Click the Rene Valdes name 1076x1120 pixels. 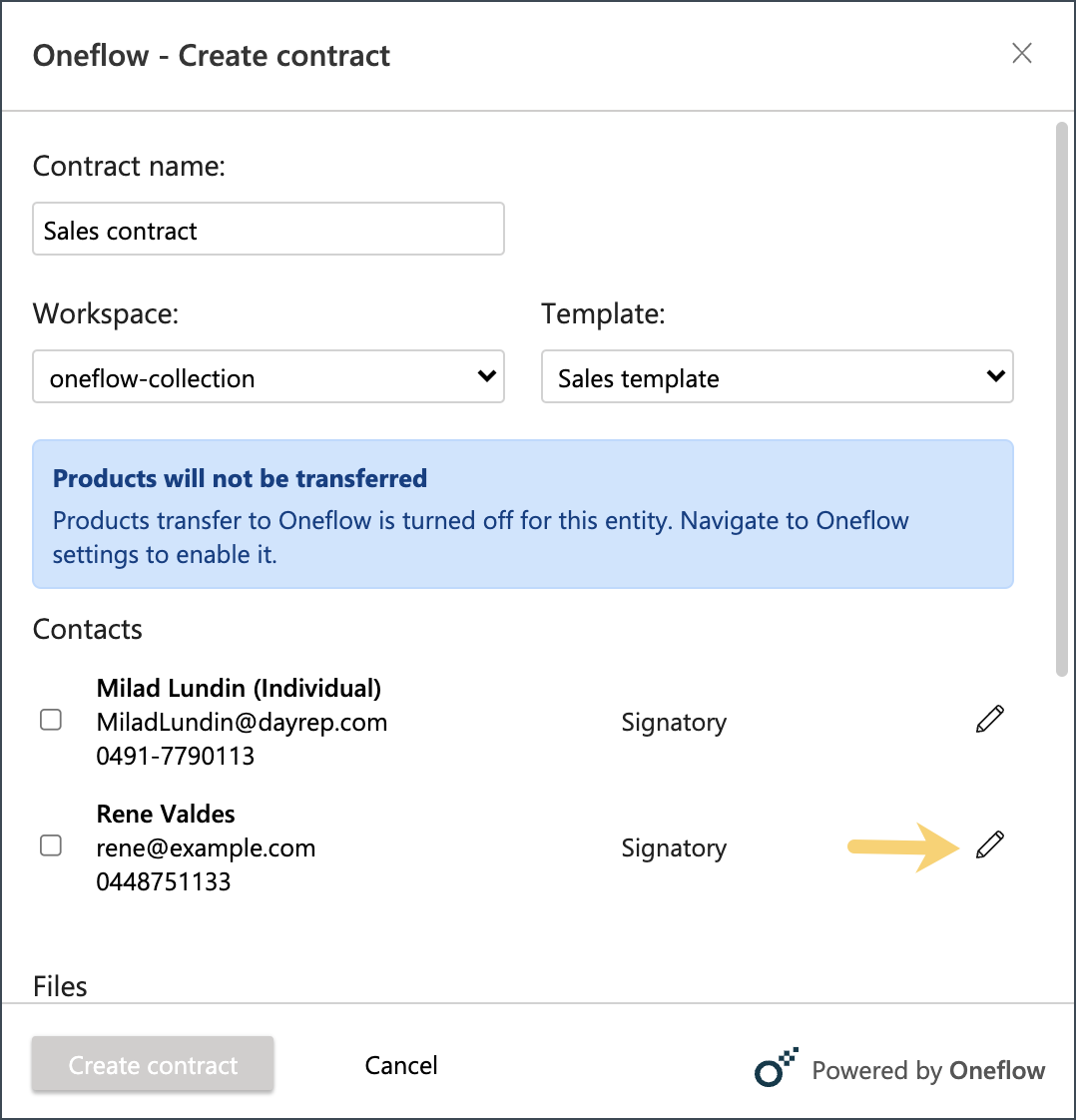[166, 814]
